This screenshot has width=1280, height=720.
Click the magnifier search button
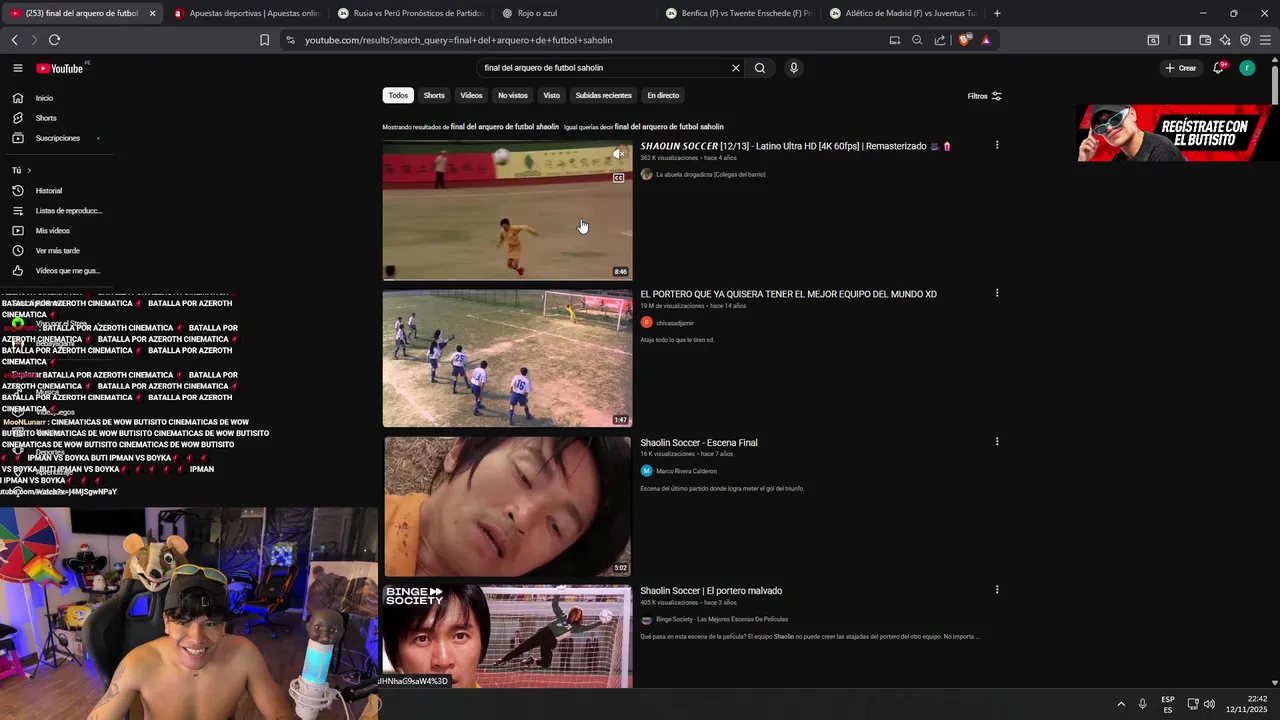click(x=760, y=68)
